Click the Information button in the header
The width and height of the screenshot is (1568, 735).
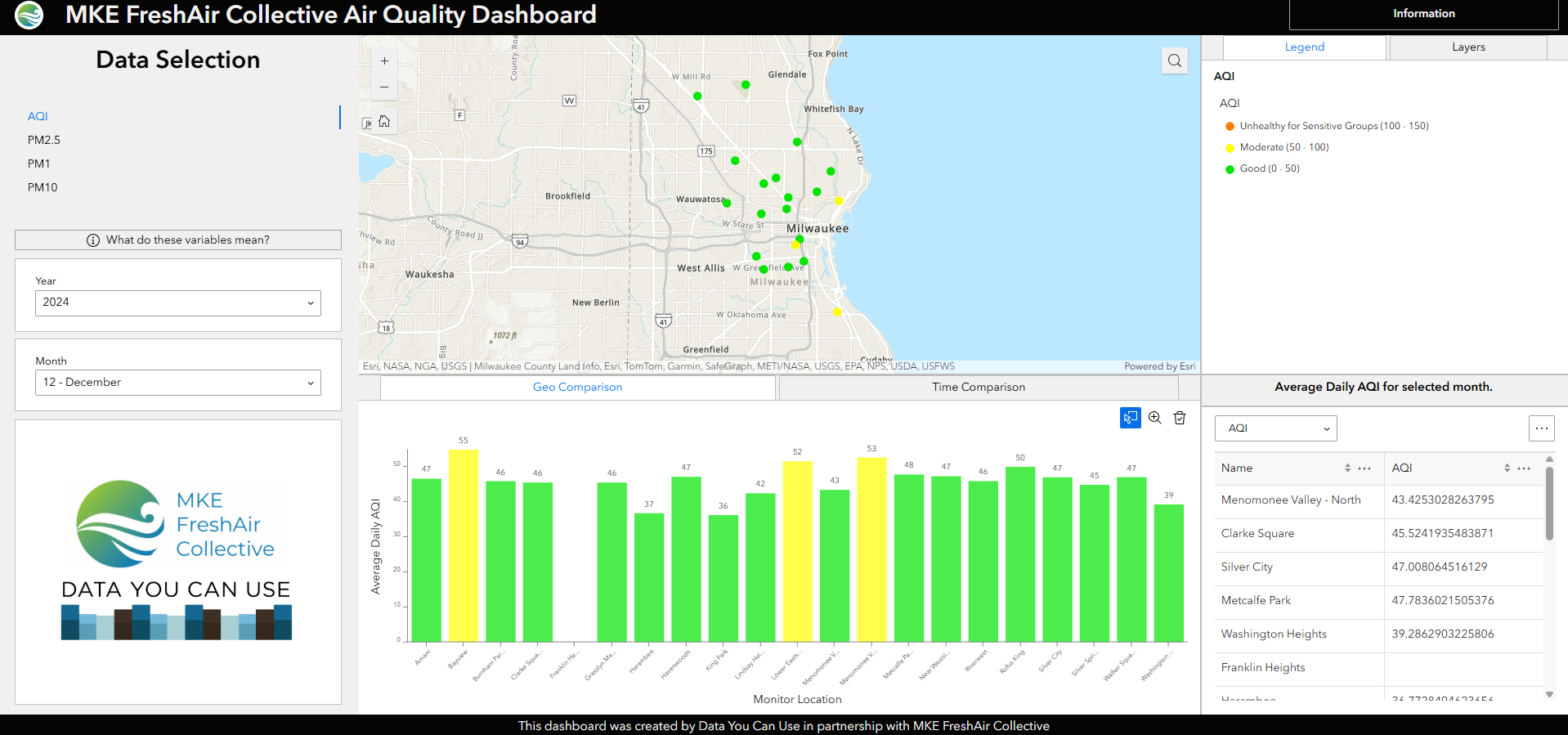coord(1423,14)
